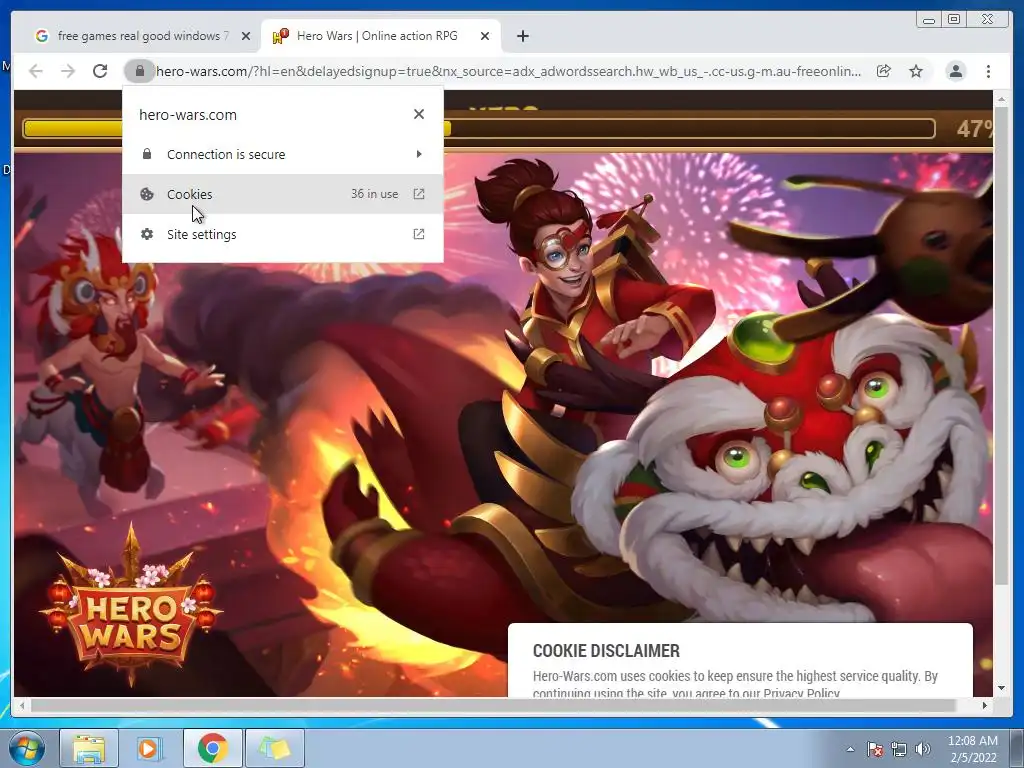Screen dimensions: 1024x768
Task: Restore down the Chrome window
Action: pyautogui.click(x=954, y=20)
